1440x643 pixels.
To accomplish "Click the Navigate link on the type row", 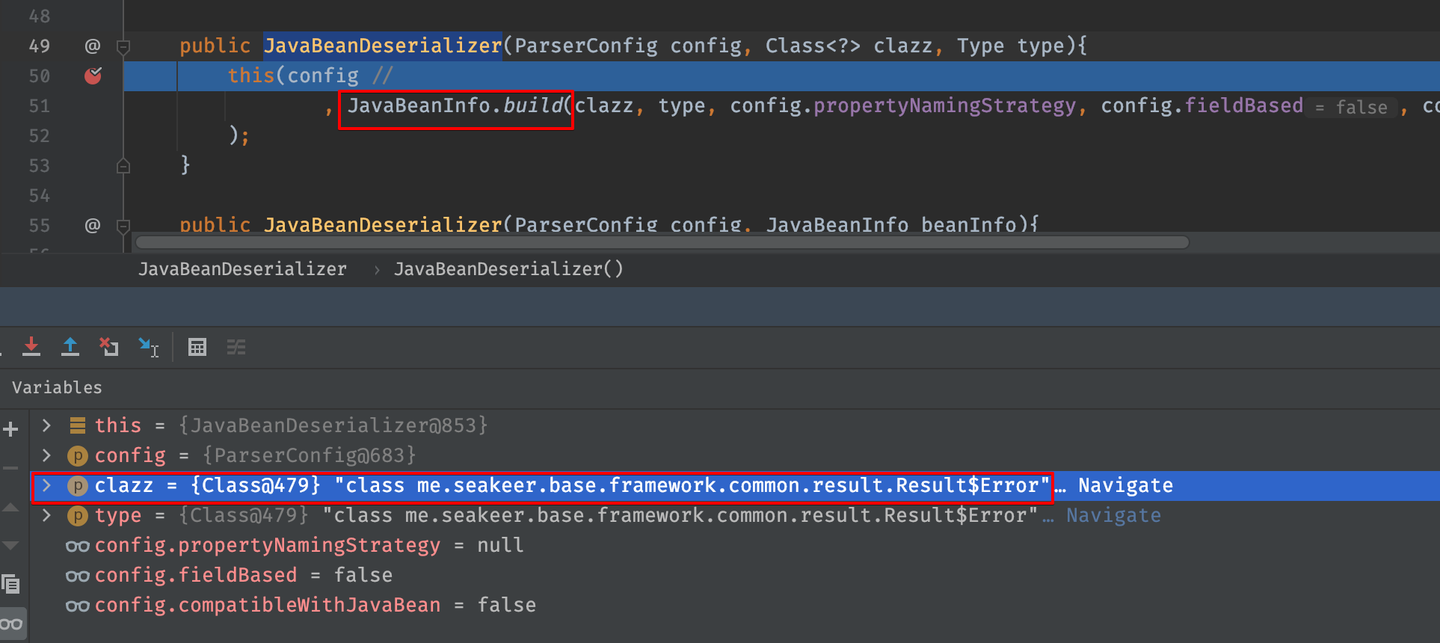I will [1113, 516].
